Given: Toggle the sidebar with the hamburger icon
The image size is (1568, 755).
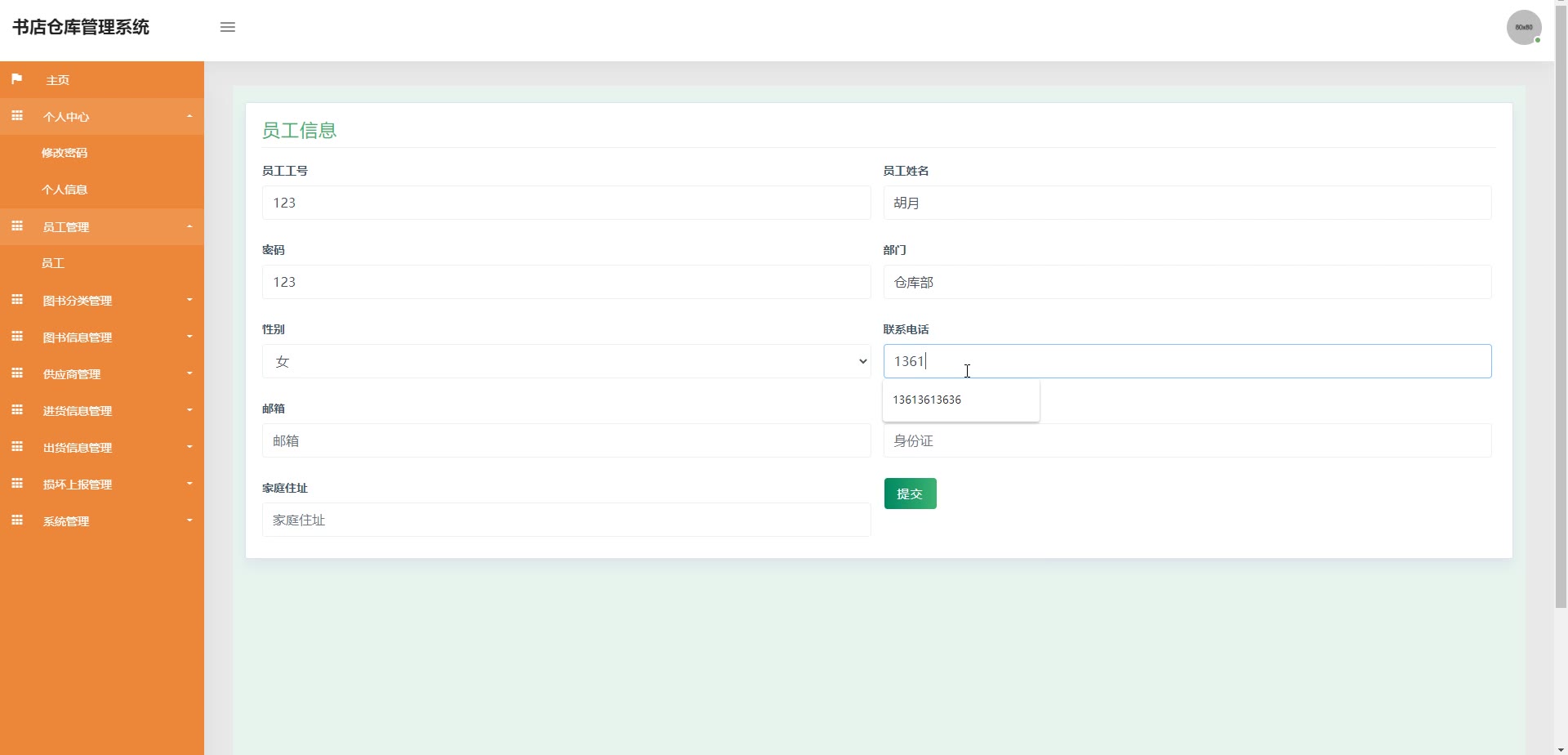Looking at the screenshot, I should [x=227, y=27].
